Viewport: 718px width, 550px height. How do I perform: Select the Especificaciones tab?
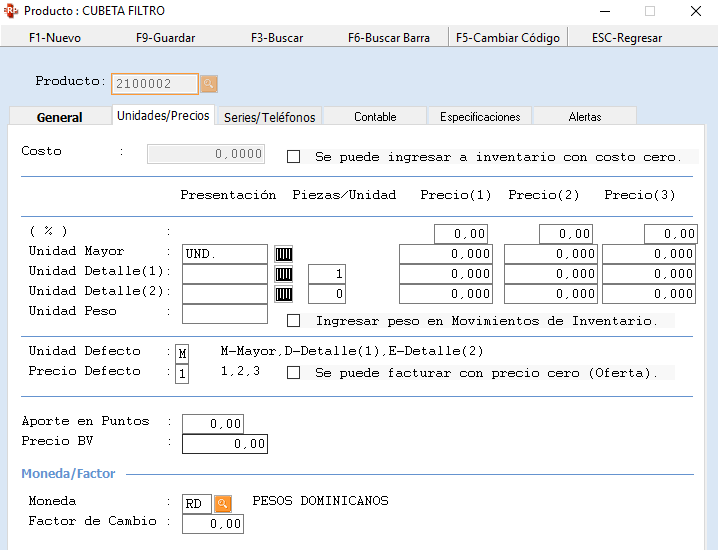(480, 117)
